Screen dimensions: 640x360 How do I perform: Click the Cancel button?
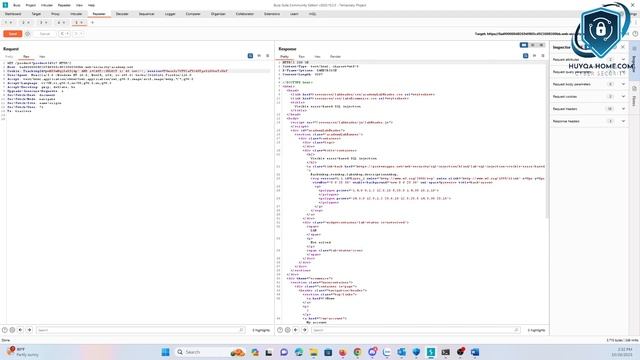pyautogui.click(x=44, y=34)
